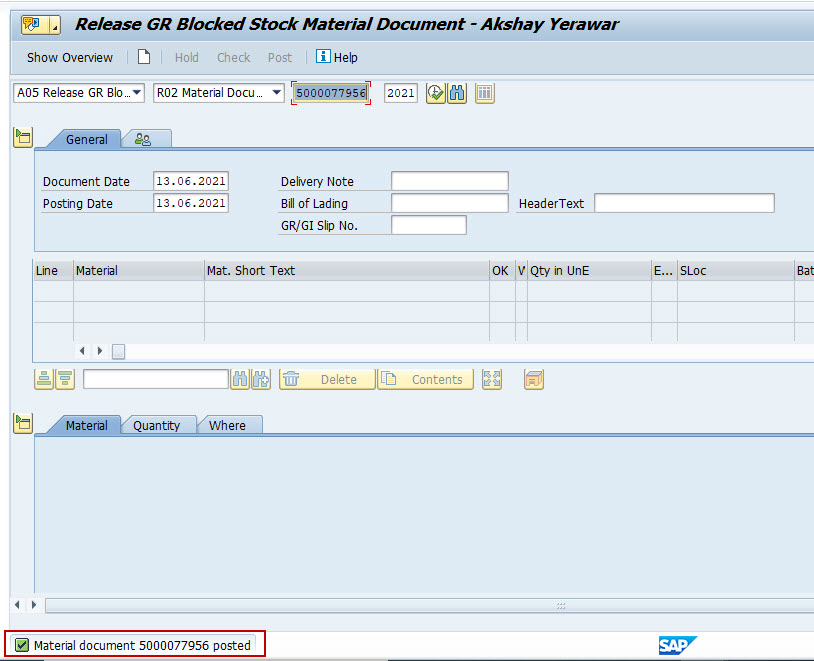
Task: Click the menu icon in the title bar
Action: (x=40, y=24)
